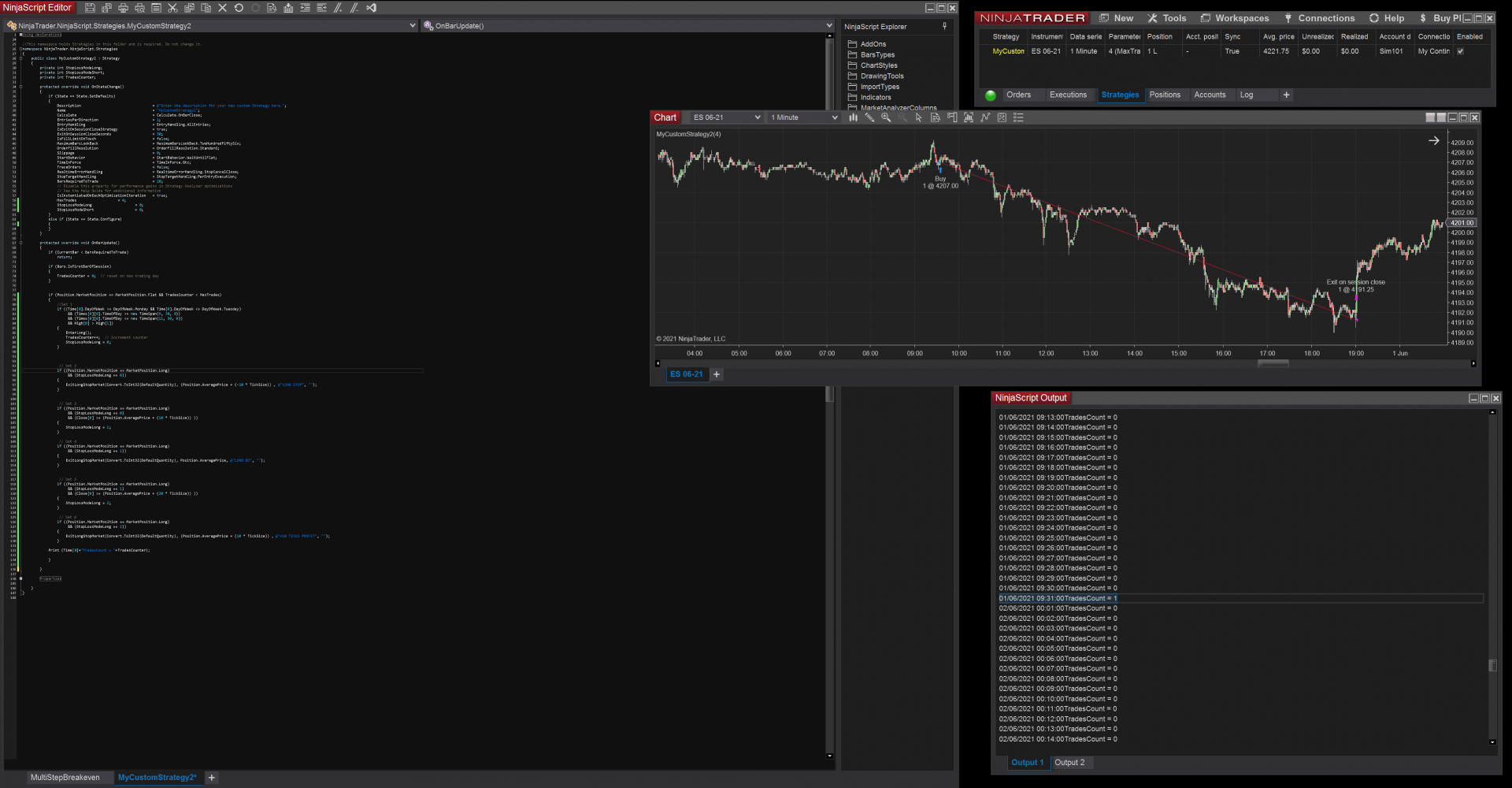Open the Data Box in Chart toolbar
The image size is (1512, 788).
[936, 117]
